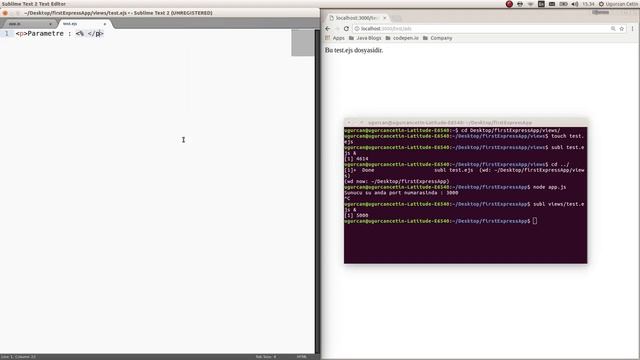Open the battery indicator
Image resolution: width=640 pixels, height=360 pixels.
click(563, 4)
